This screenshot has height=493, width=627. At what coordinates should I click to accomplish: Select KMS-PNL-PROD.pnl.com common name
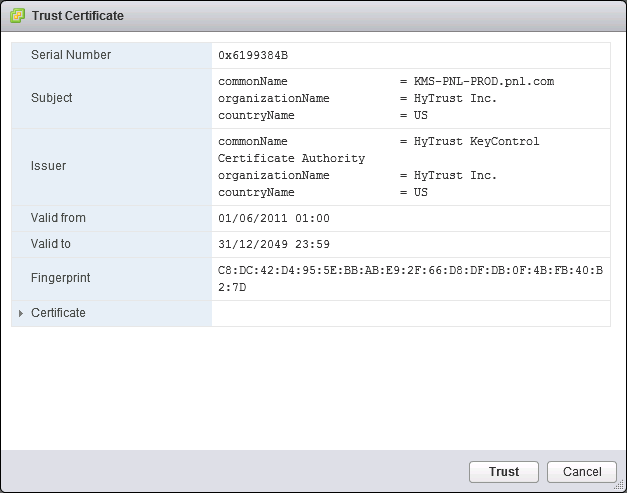[484, 82]
